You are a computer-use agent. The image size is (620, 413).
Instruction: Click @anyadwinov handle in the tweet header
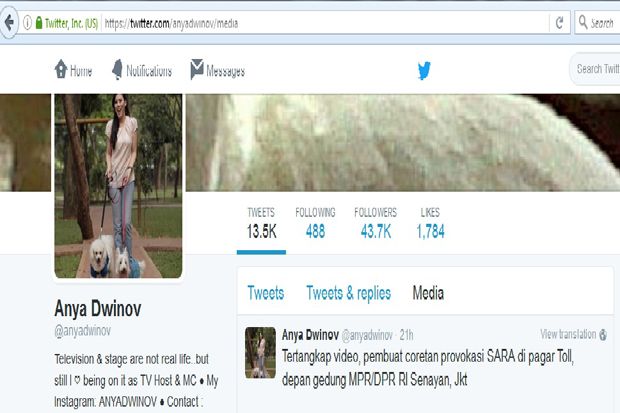(367, 335)
